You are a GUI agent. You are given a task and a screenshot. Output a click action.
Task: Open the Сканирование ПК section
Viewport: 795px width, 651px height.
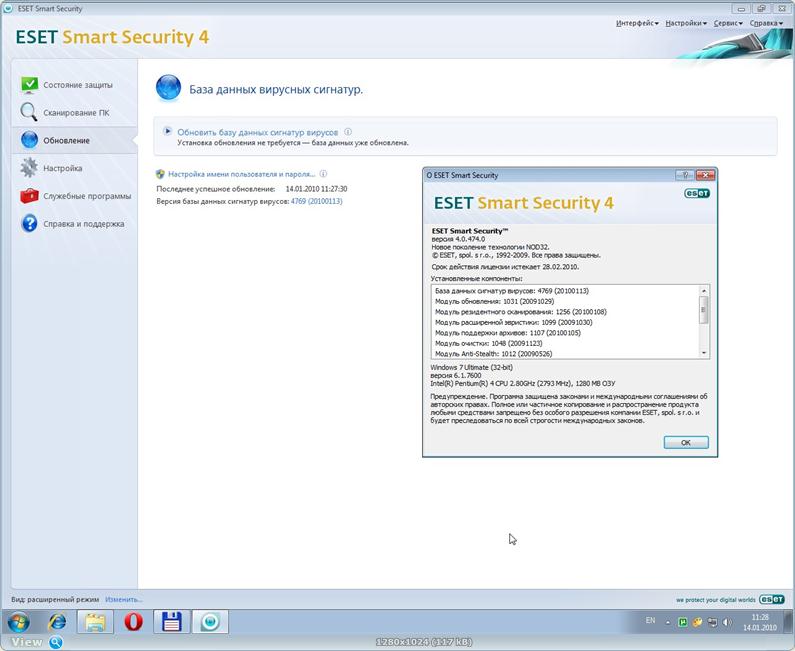coord(75,113)
